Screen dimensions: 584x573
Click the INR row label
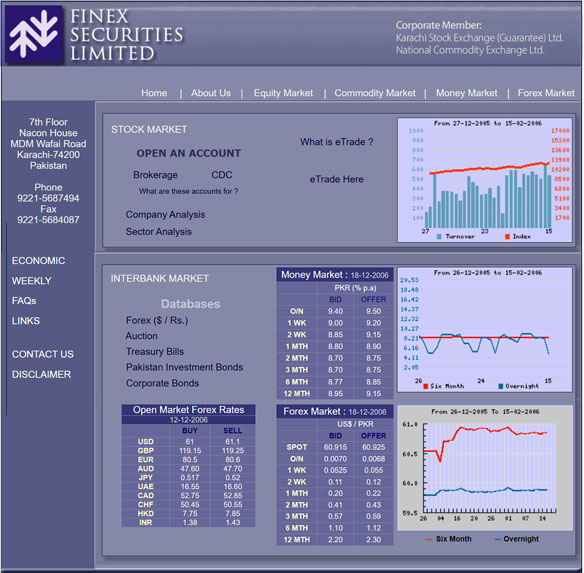145,523
